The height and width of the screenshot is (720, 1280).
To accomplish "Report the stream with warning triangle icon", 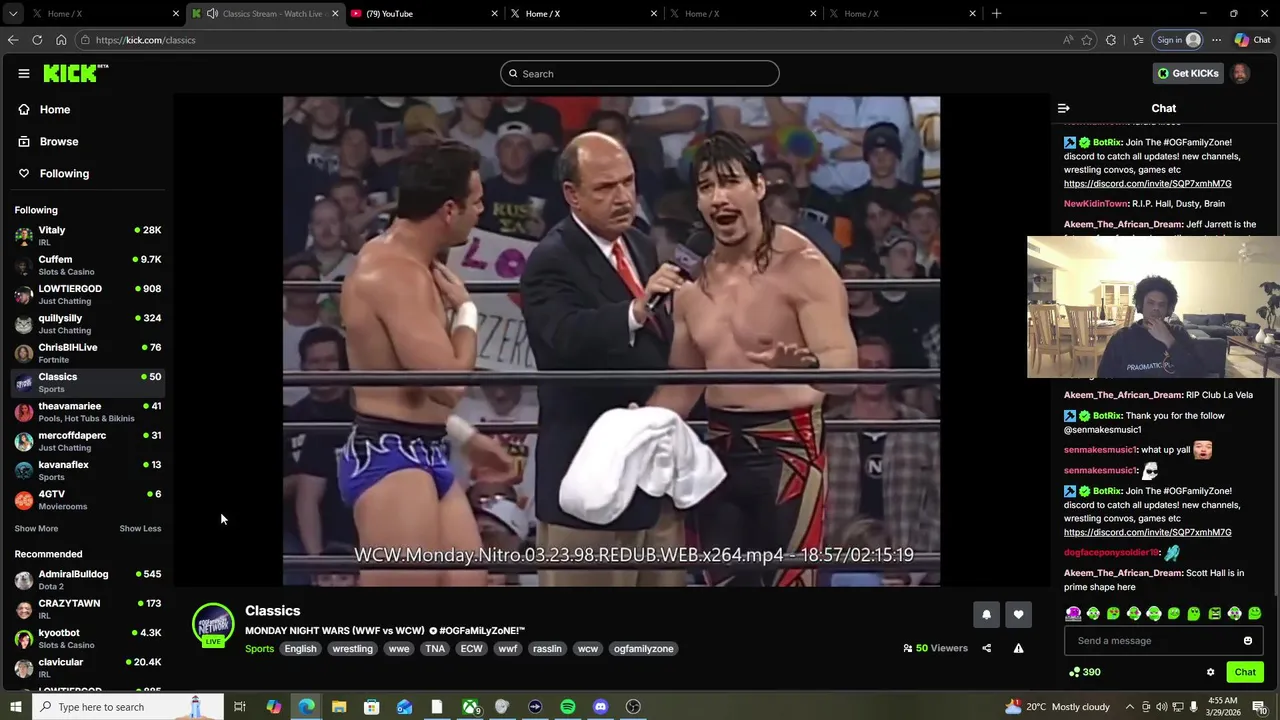I will click(1018, 648).
